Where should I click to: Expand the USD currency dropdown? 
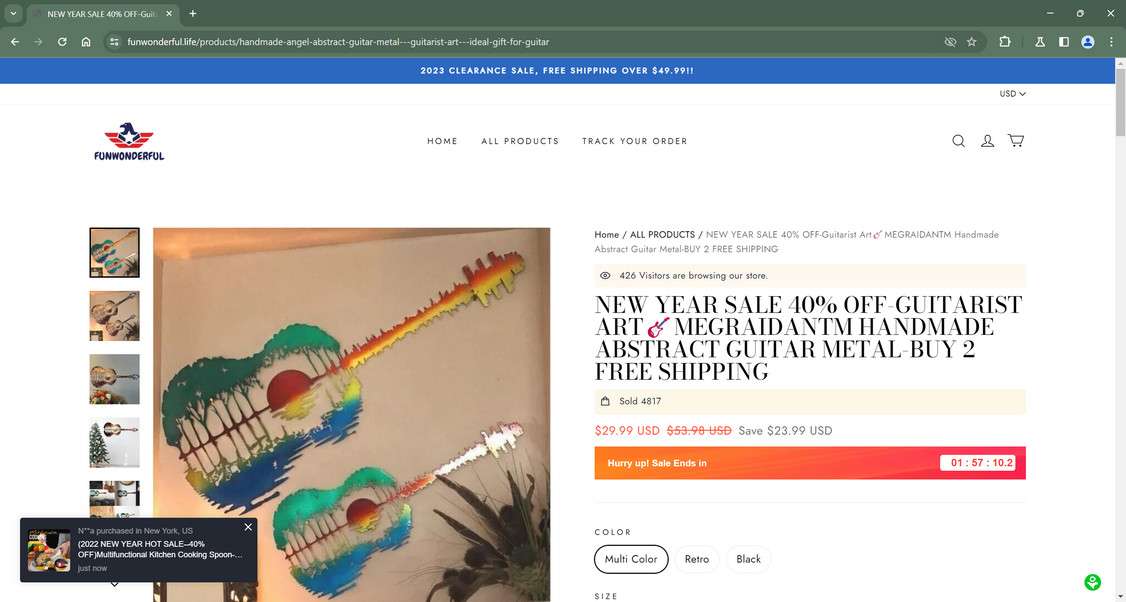click(1013, 93)
